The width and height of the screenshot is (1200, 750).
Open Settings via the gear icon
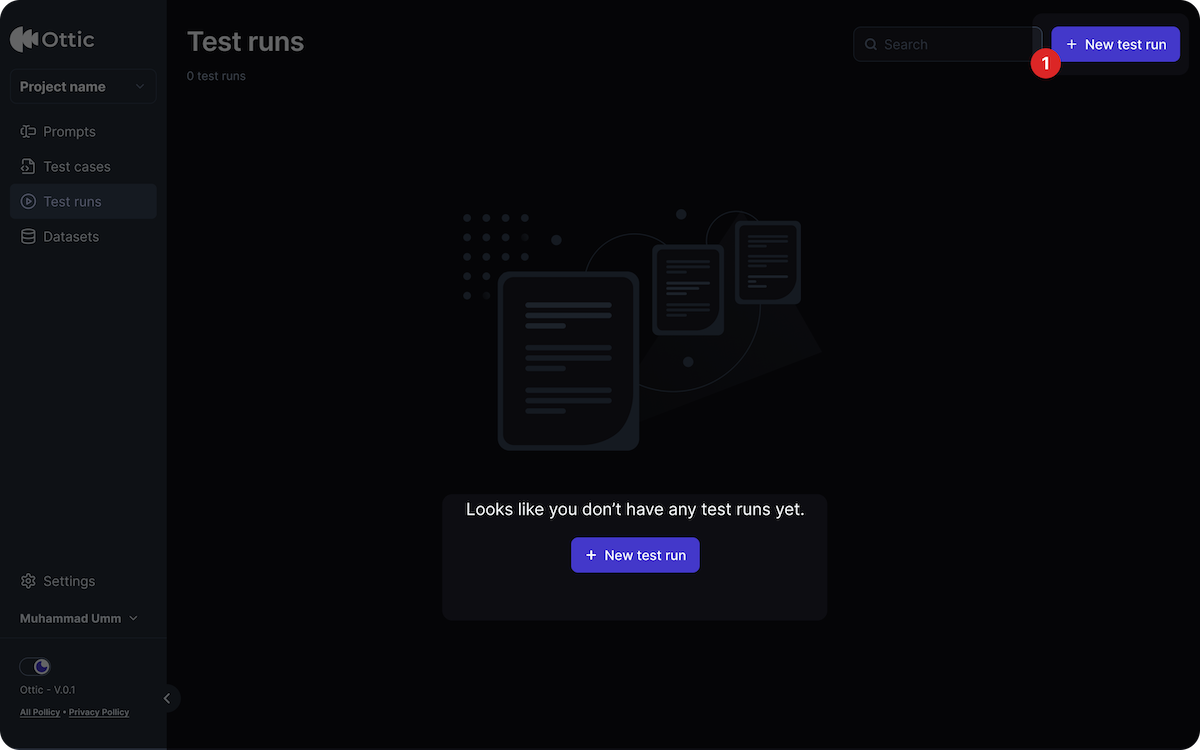click(26, 581)
